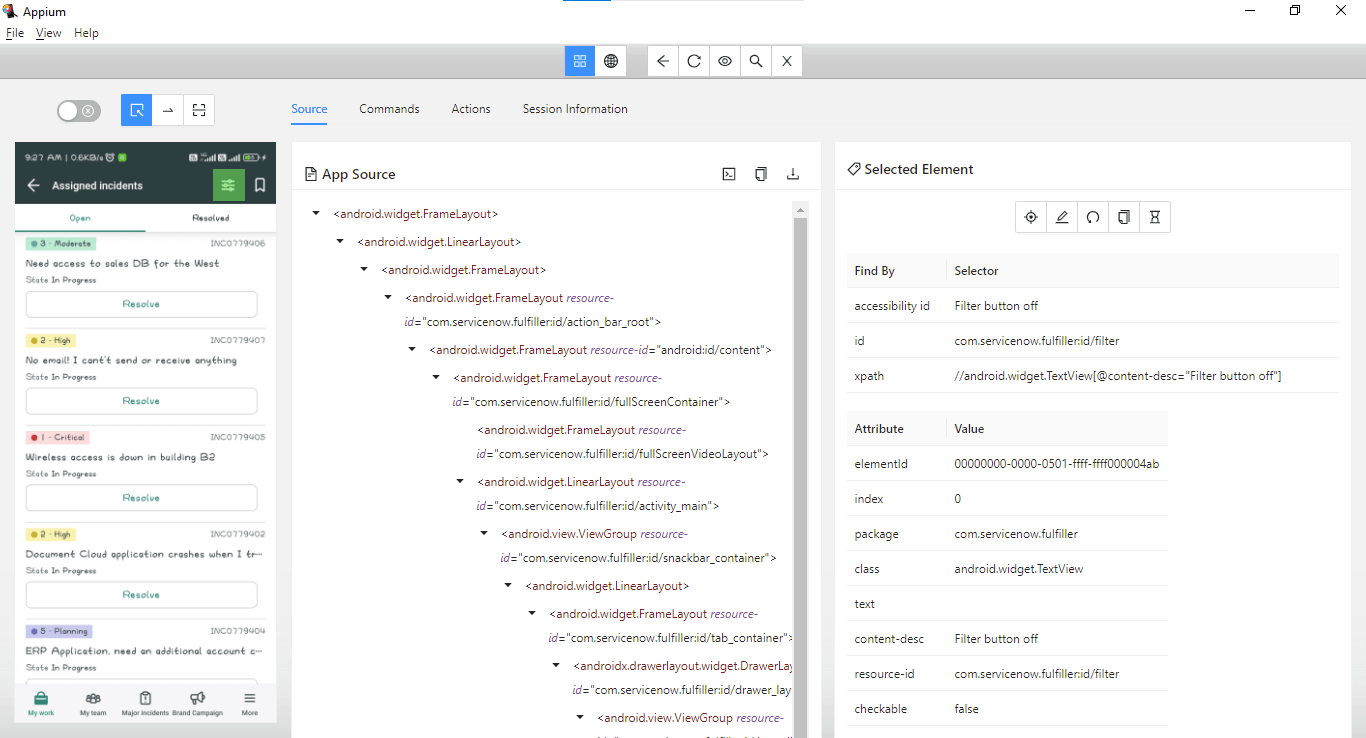Open the Search for element magnifier
1366x738 pixels.
[756, 61]
